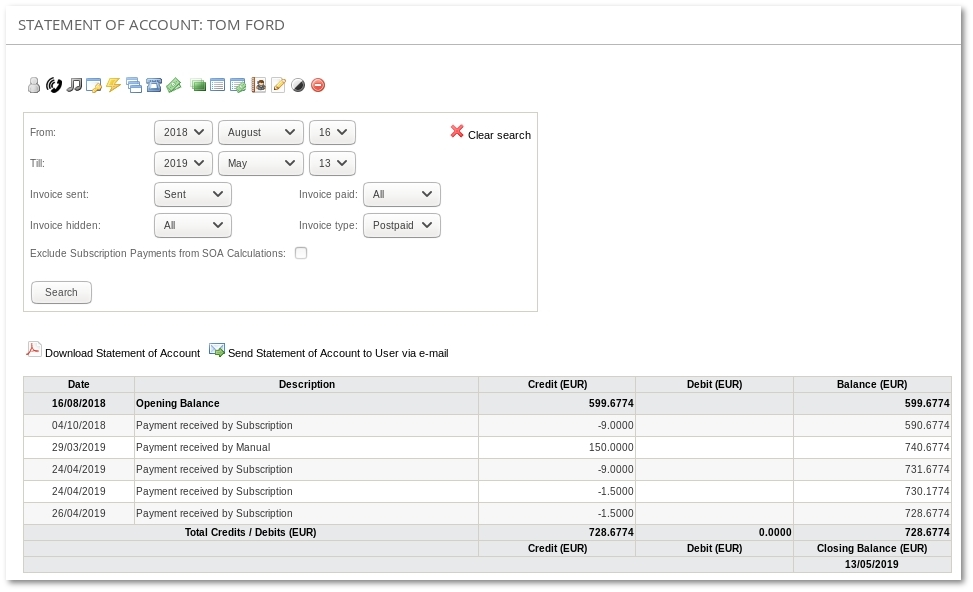This screenshot has width=973, height=592.
Task: Expand the Invoice paid dropdown
Action: click(401, 195)
